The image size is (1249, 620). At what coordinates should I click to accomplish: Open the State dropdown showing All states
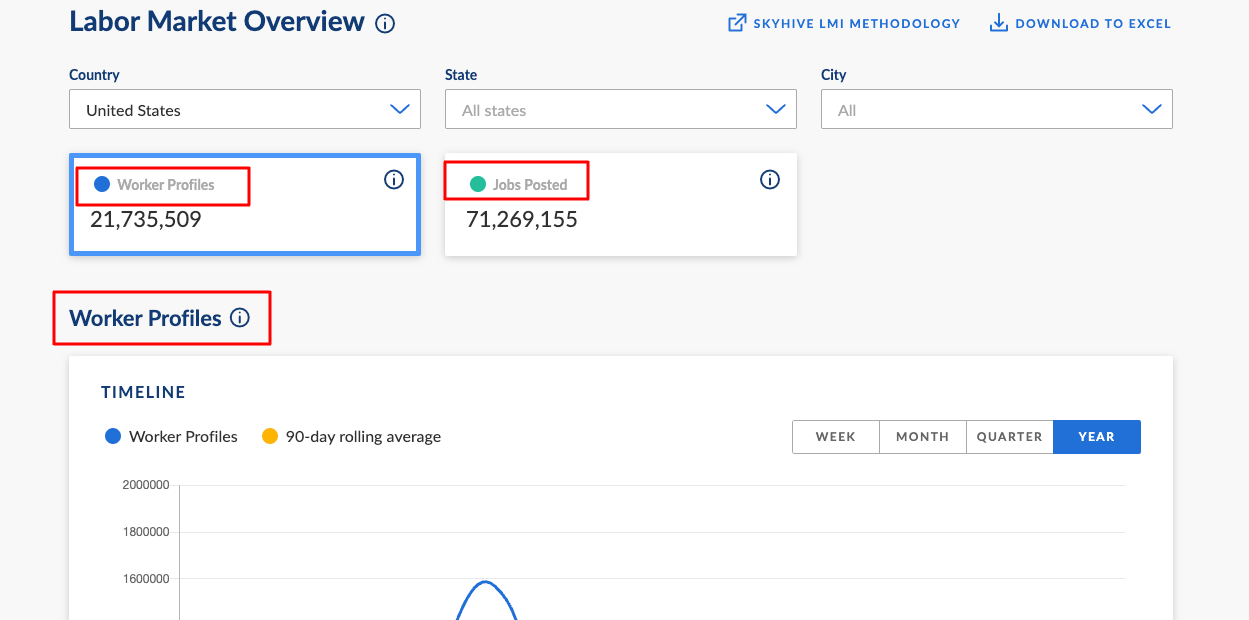[620, 110]
